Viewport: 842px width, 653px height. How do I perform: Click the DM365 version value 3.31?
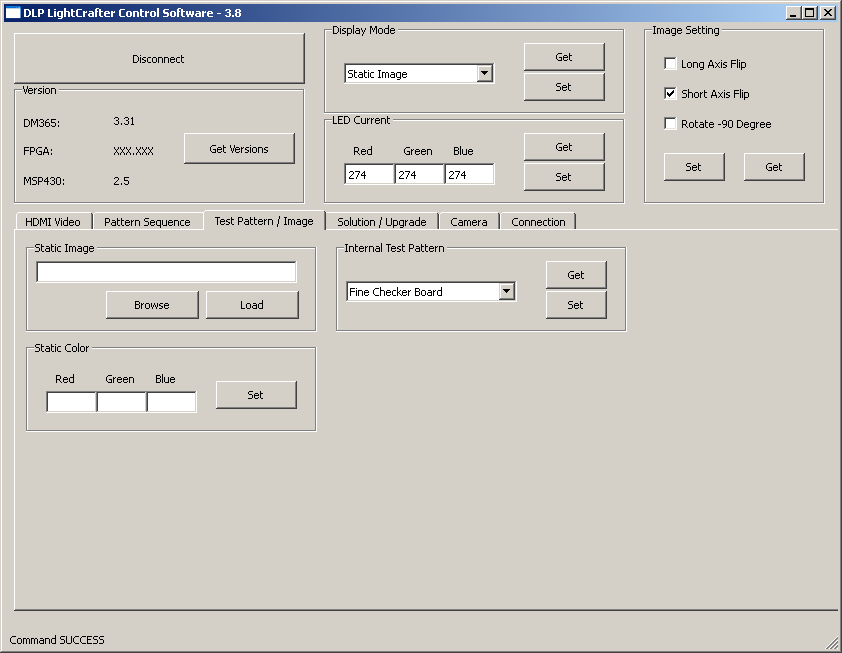pyautogui.click(x=124, y=121)
